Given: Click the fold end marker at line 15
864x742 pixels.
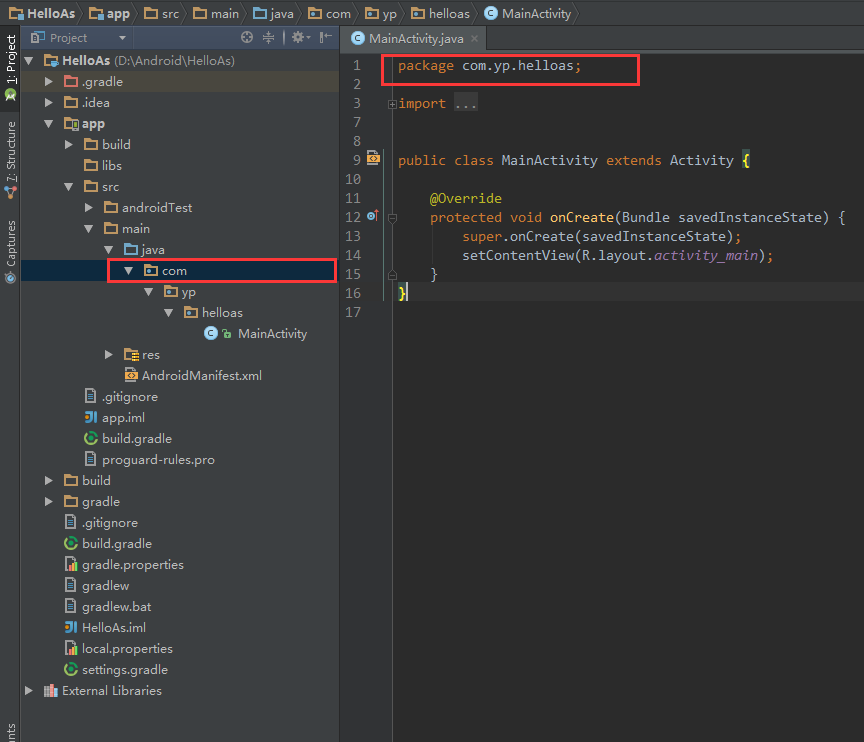Looking at the screenshot, I should (392, 274).
